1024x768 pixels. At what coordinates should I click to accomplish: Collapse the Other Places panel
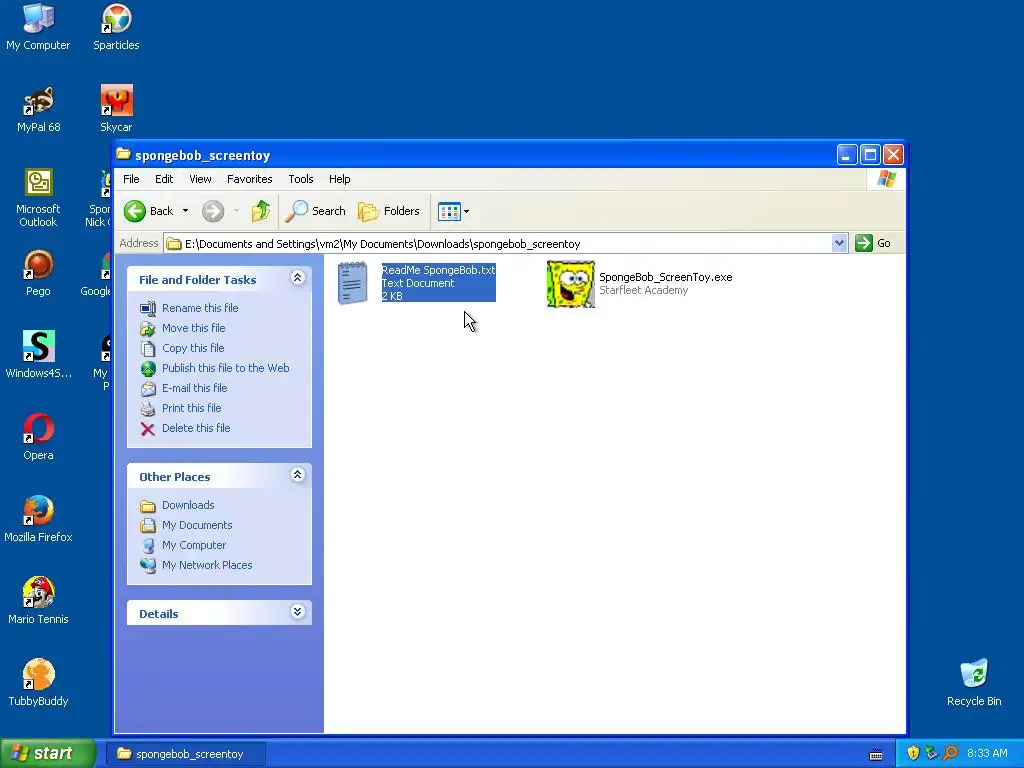[x=297, y=475]
